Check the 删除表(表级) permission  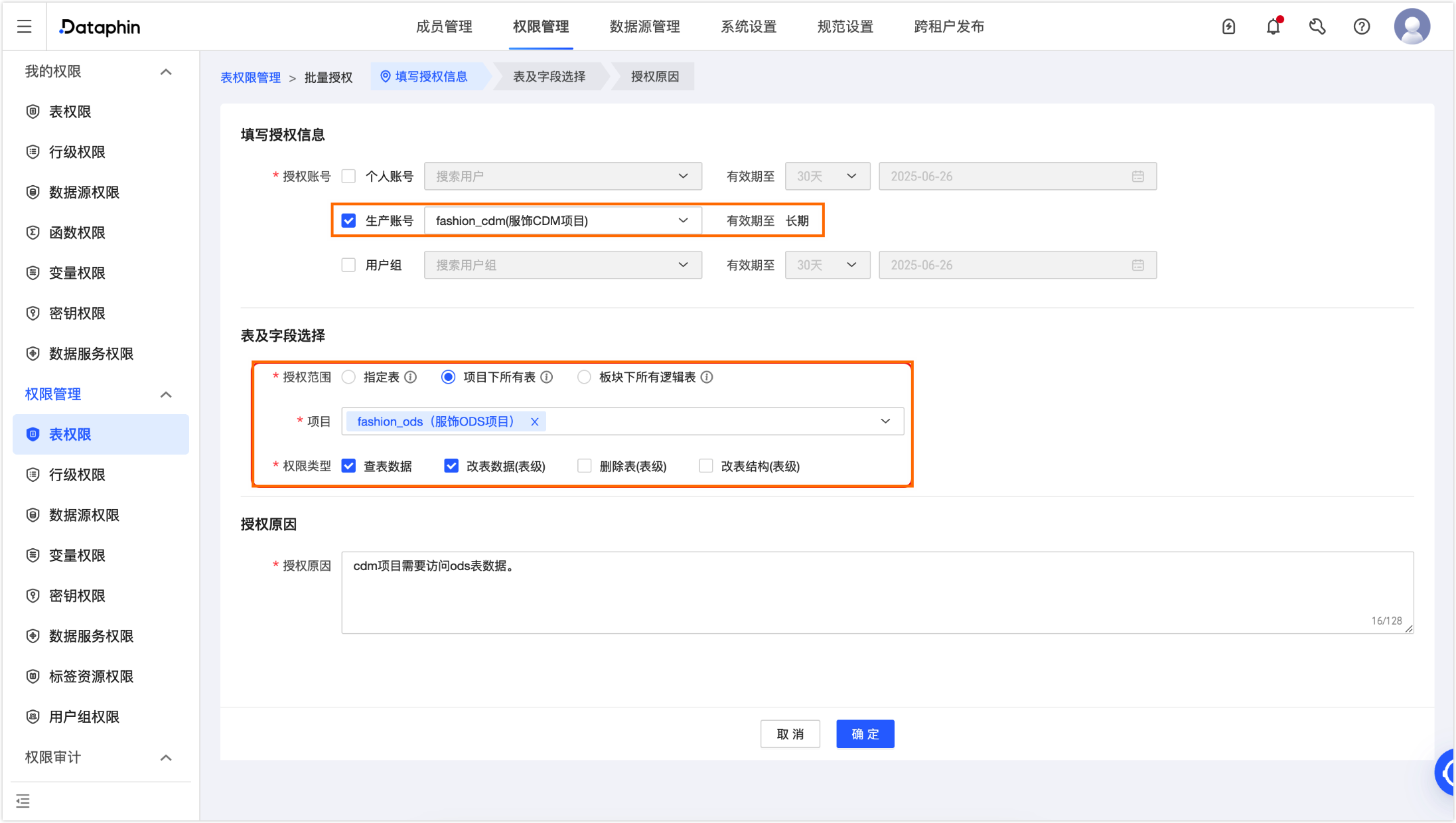pos(584,466)
